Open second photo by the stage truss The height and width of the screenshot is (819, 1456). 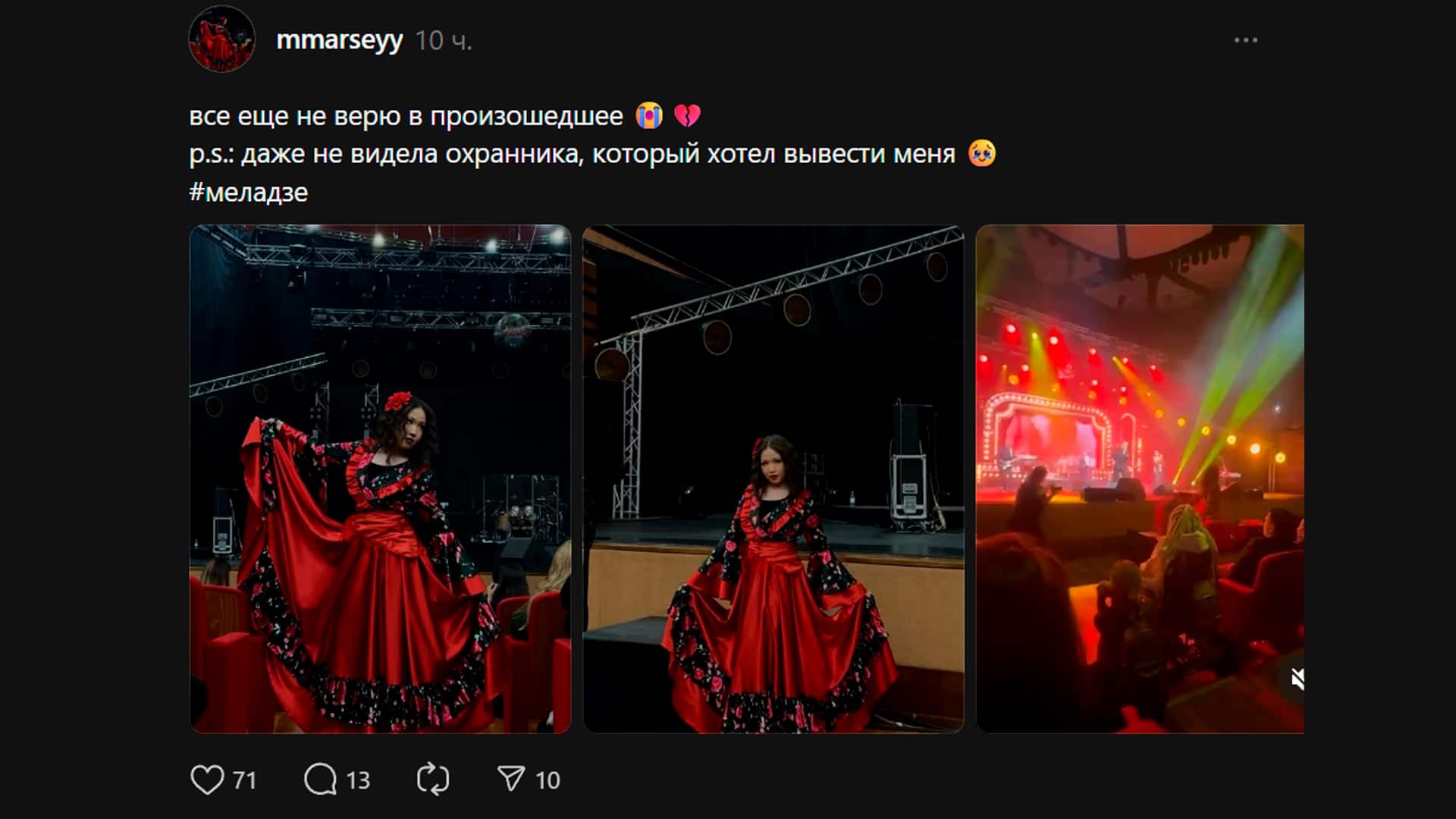(773, 479)
